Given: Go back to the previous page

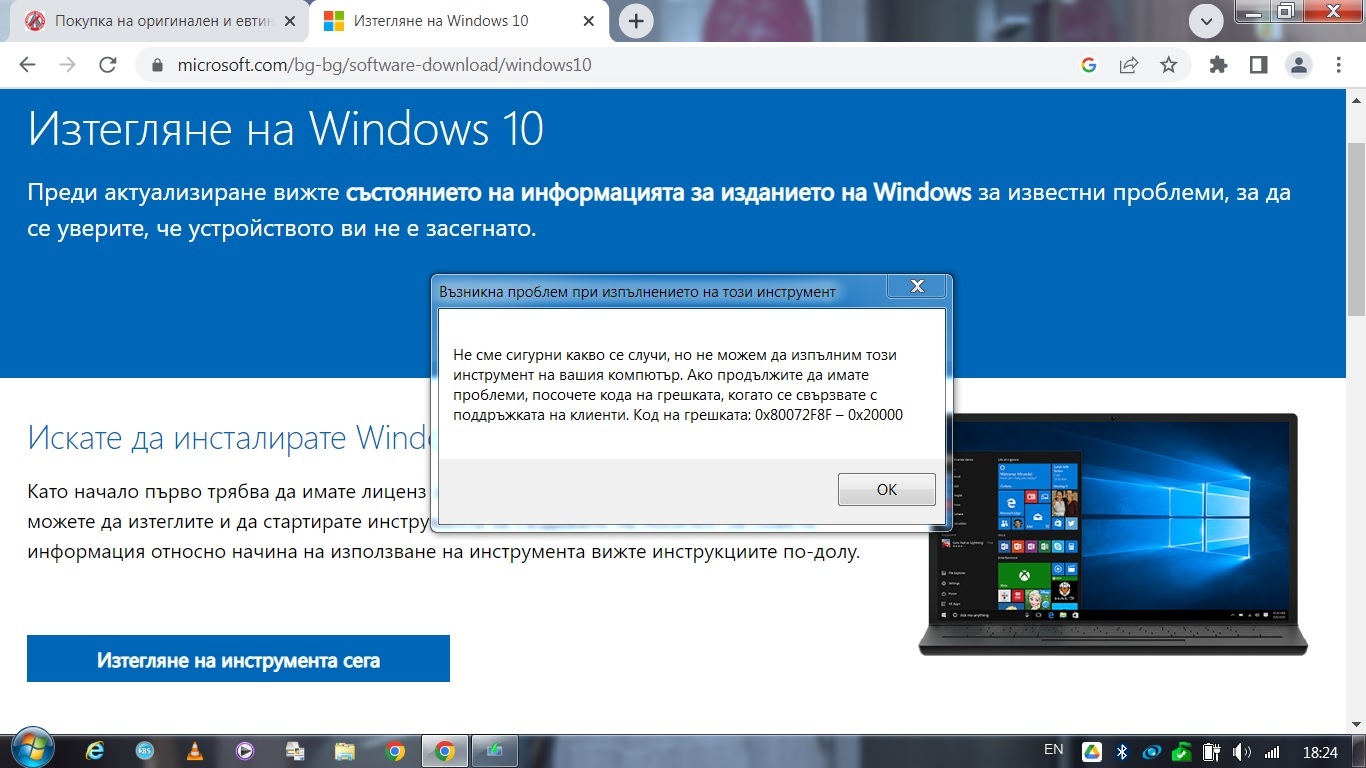Looking at the screenshot, I should coord(28,65).
